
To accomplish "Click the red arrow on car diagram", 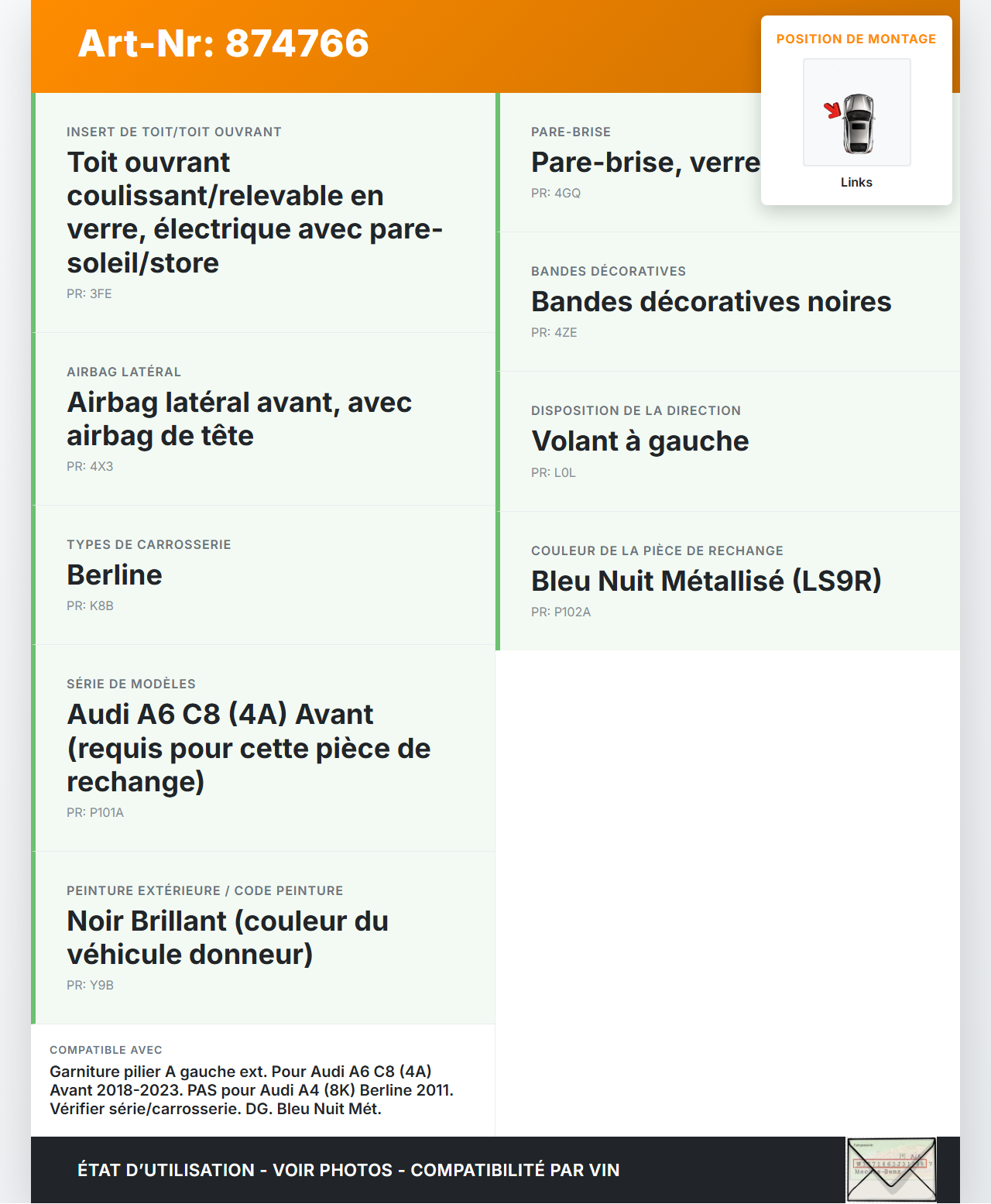I will coord(832,110).
